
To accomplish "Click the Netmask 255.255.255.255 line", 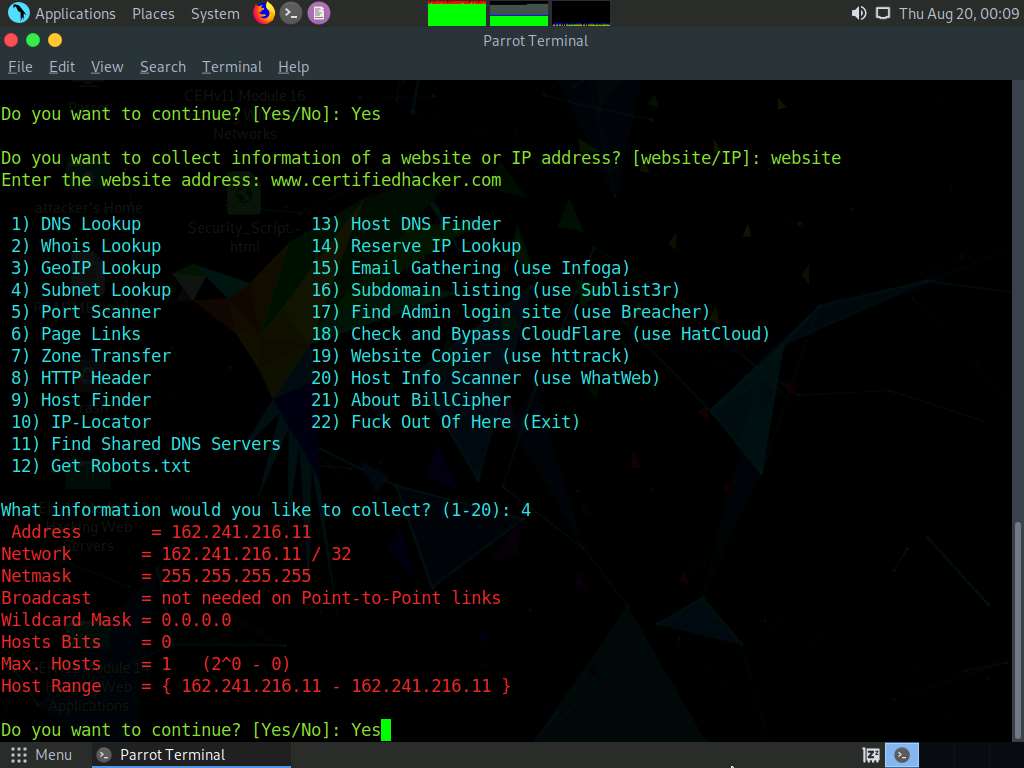I will (x=156, y=576).
